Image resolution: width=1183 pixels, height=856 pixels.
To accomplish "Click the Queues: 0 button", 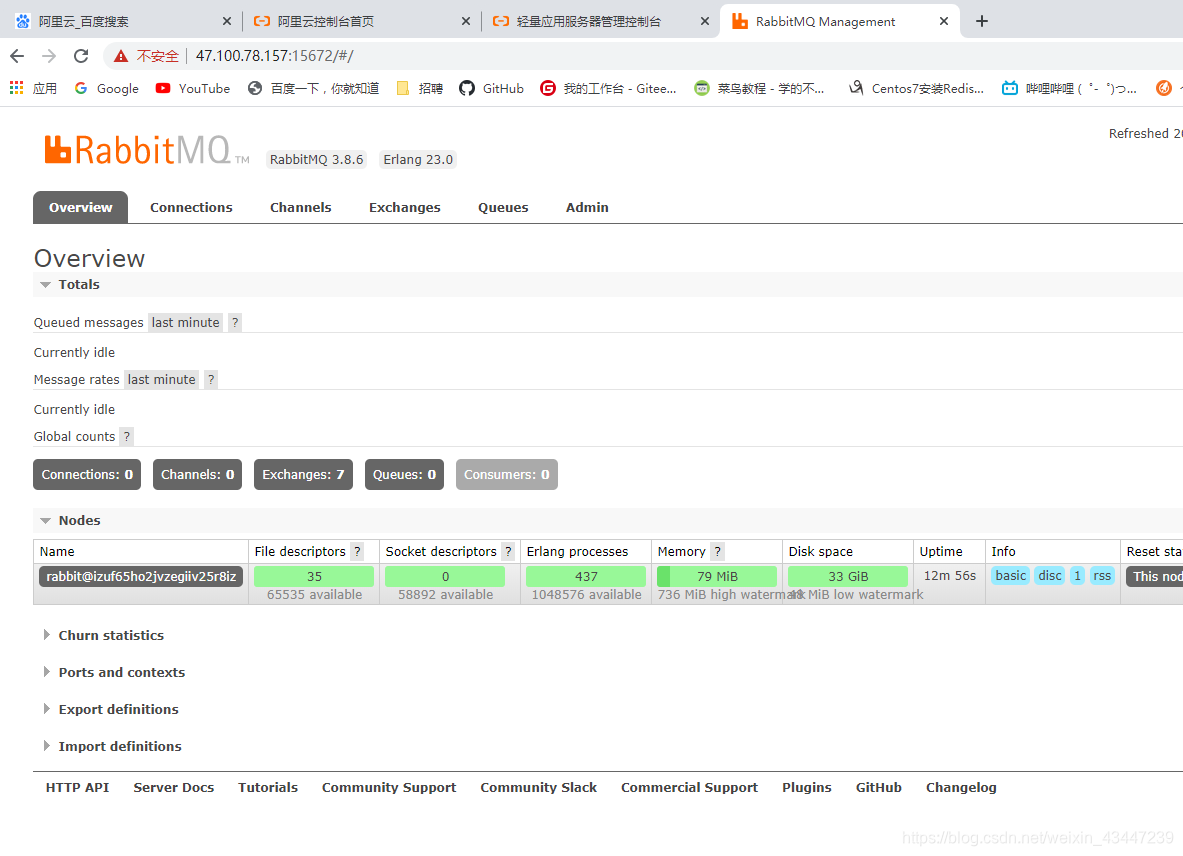I will pyautogui.click(x=404, y=474).
